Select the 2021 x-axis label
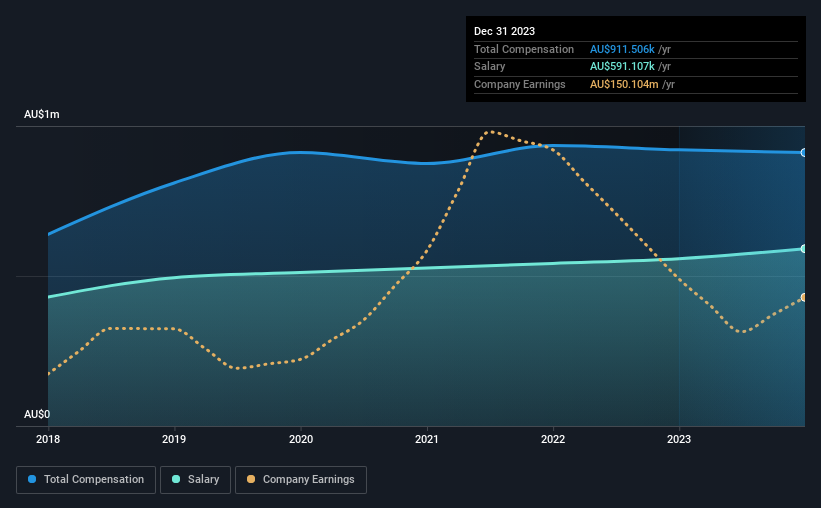This screenshot has height=508, width=821. (427, 439)
